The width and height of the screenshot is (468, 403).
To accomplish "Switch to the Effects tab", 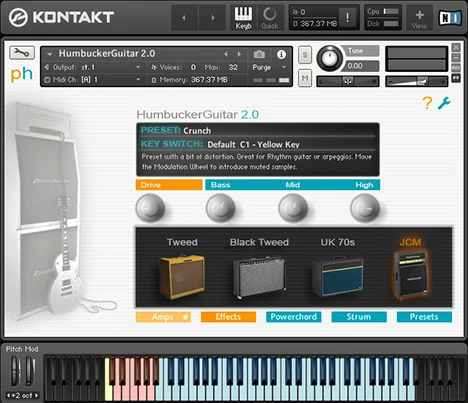I will [228, 317].
